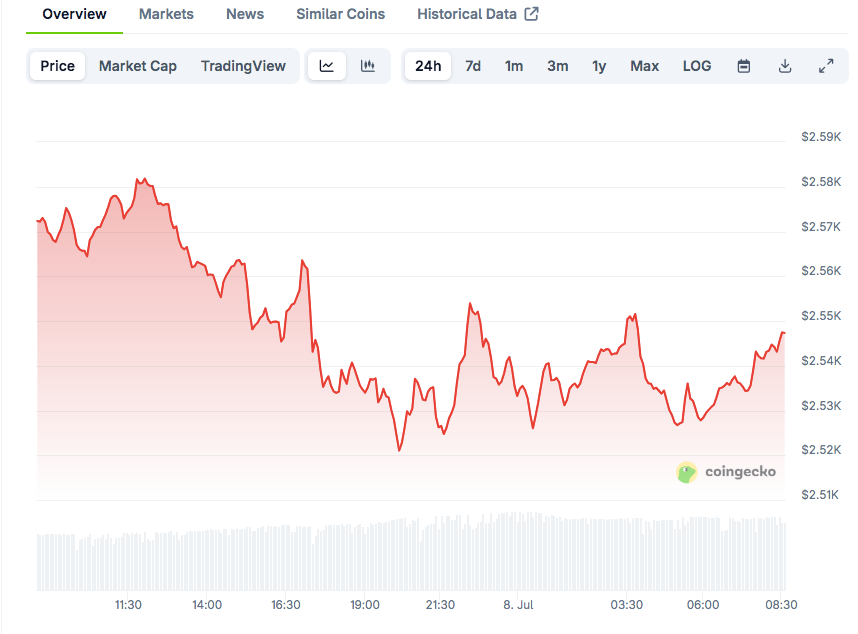The height and width of the screenshot is (634, 858).
Task: Open the Similar Coins tab
Action: (x=341, y=14)
